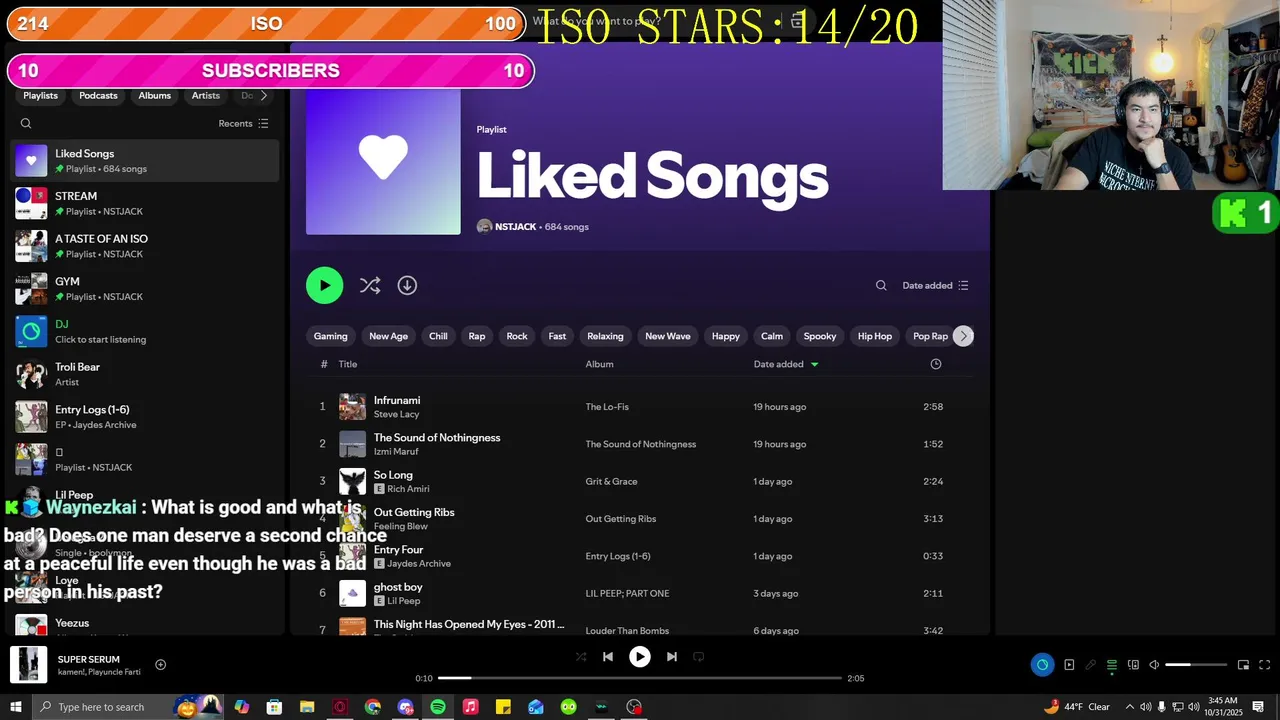Download the Liked Songs playlist
The width and height of the screenshot is (1280, 720).
pyautogui.click(x=407, y=285)
